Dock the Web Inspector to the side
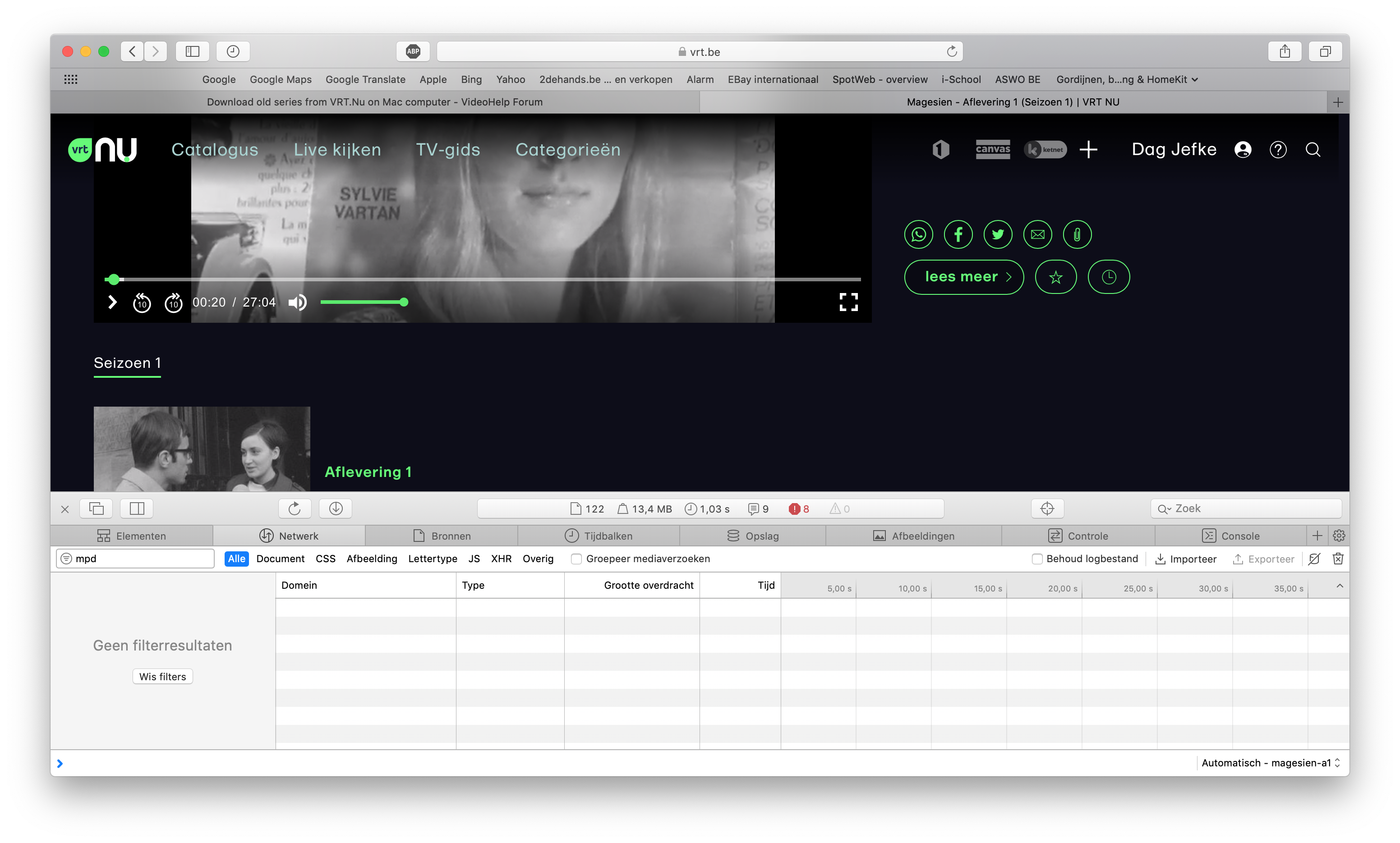This screenshot has width=1400, height=843. (137, 509)
